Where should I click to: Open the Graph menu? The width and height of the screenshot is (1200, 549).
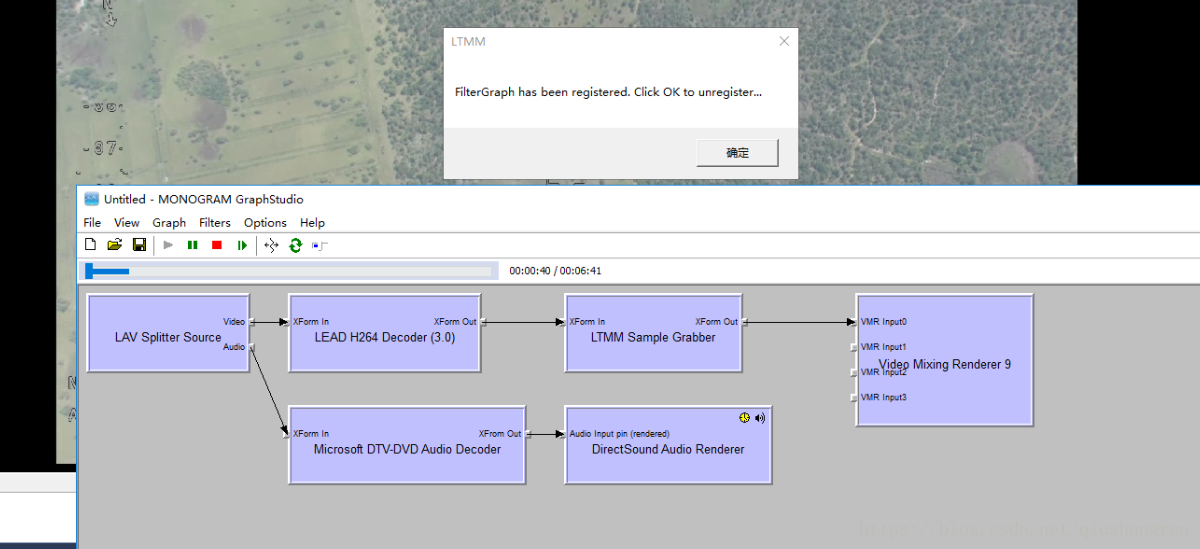[x=169, y=223]
